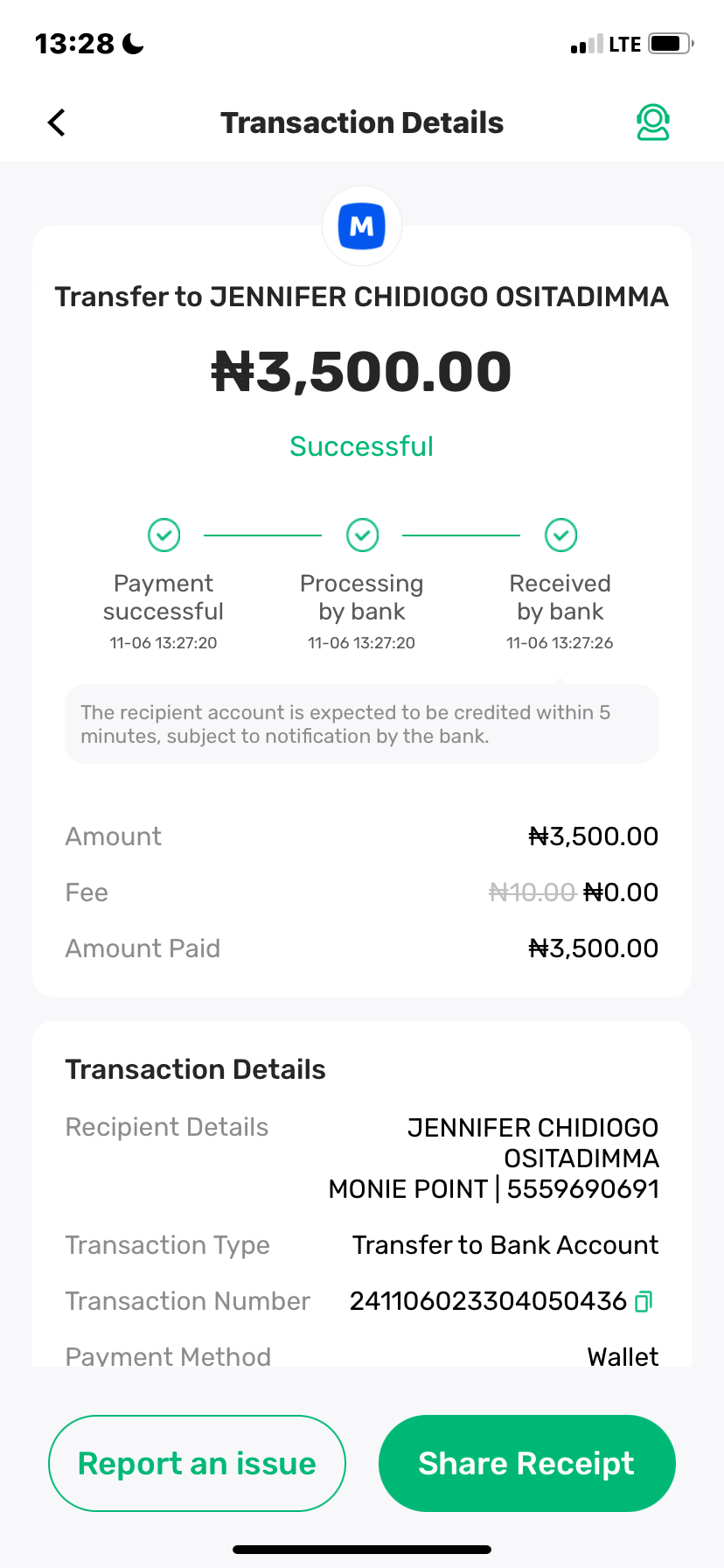Image resolution: width=724 pixels, height=1568 pixels.
Task: Tap the blue Moniepoint bank logo
Action: (362, 227)
